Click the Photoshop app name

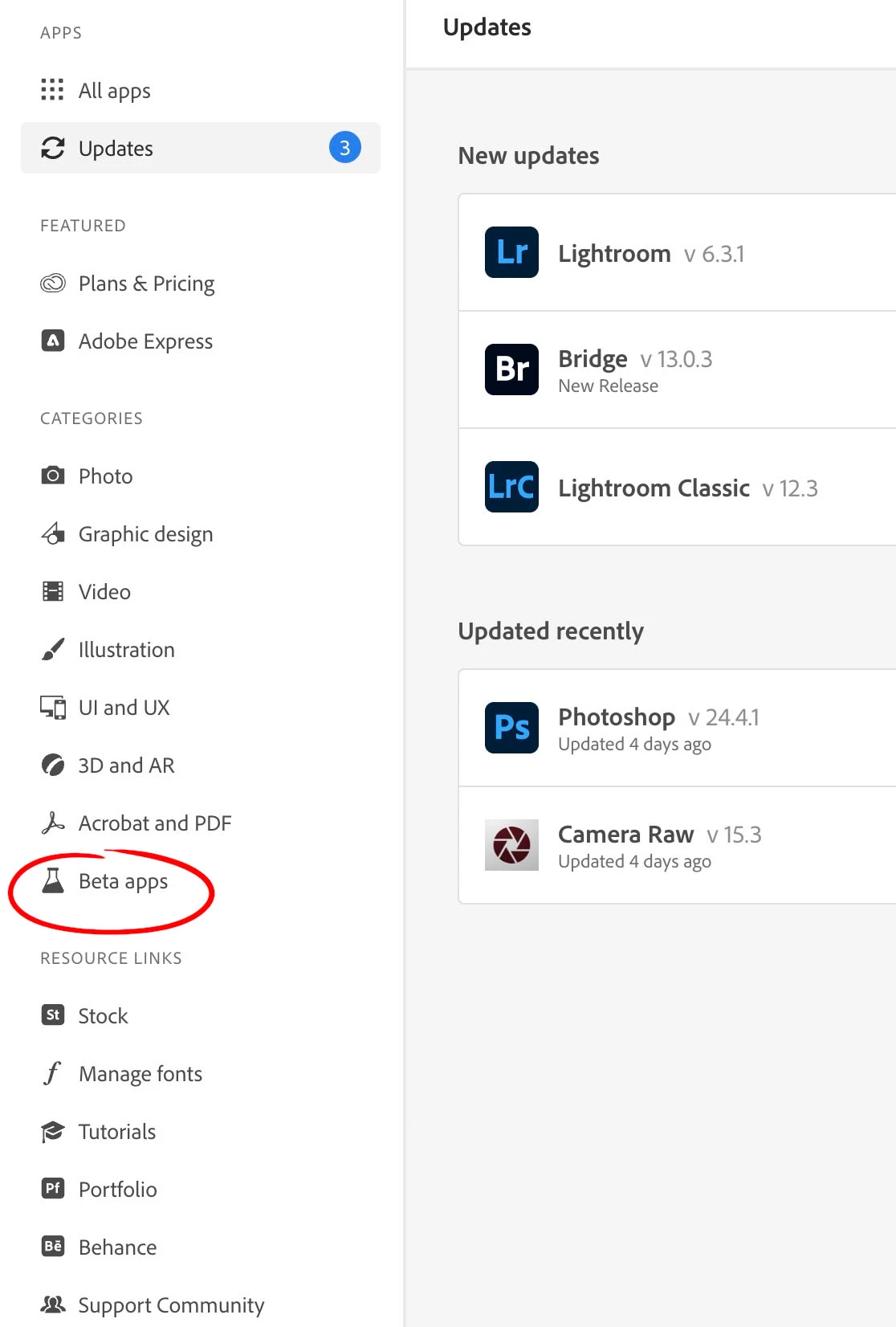pos(617,717)
